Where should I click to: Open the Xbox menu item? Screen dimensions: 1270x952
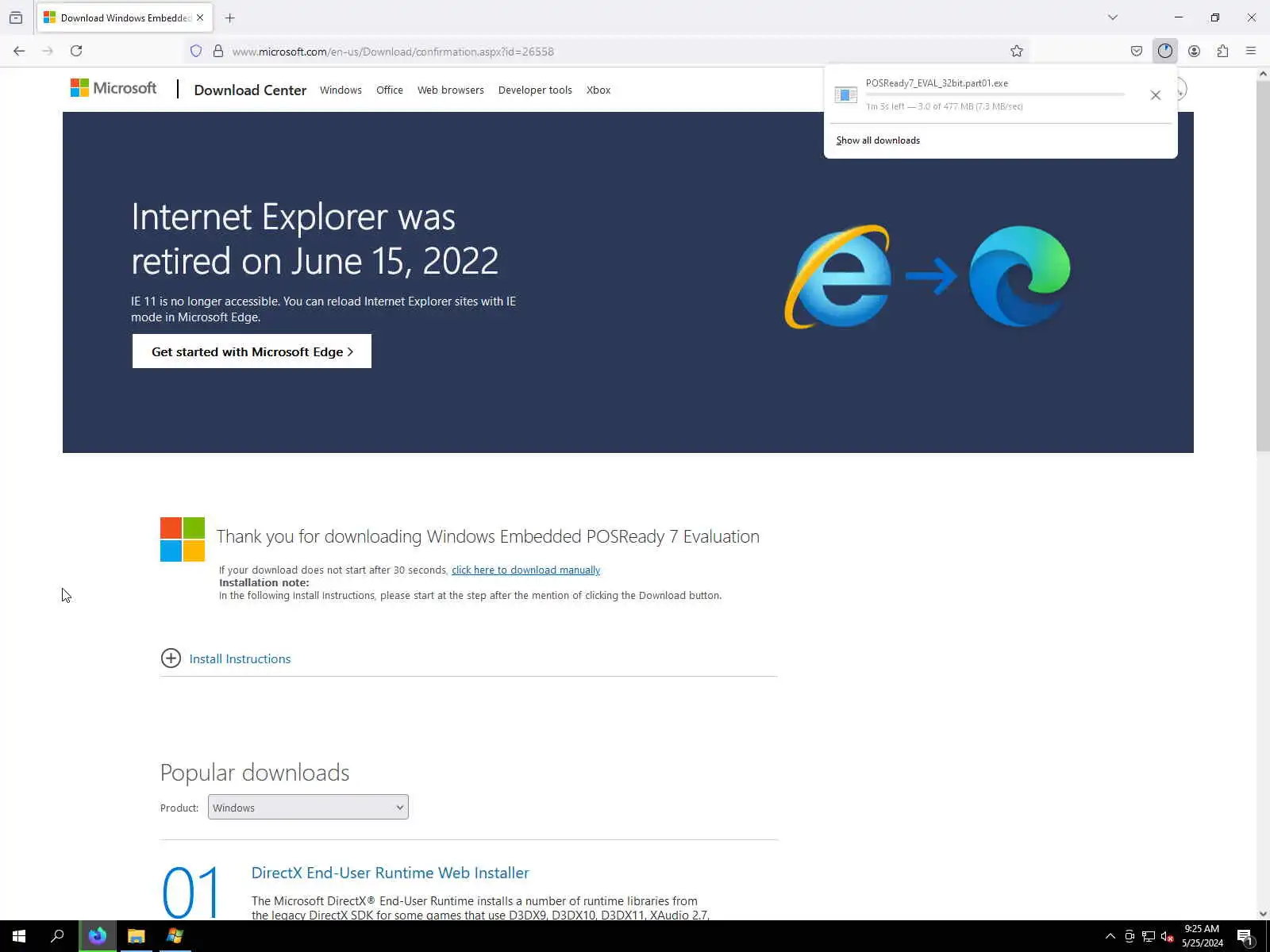pyautogui.click(x=598, y=90)
